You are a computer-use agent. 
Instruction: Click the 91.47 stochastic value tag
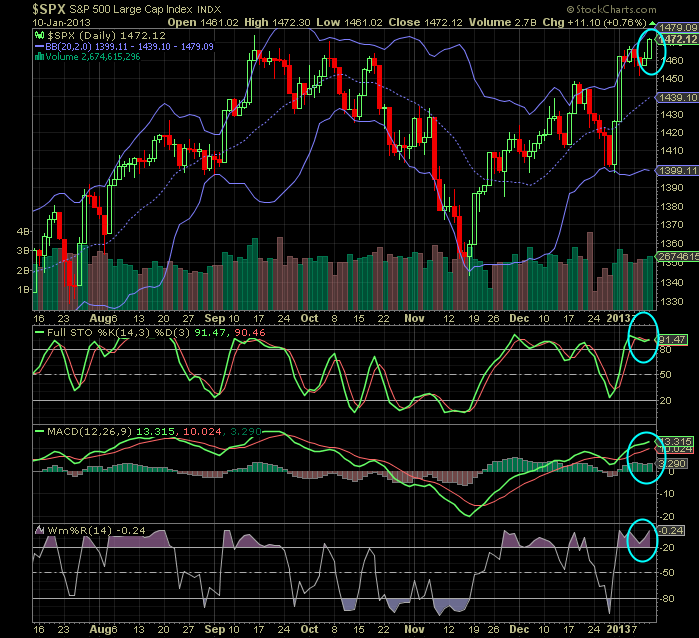tap(673, 340)
